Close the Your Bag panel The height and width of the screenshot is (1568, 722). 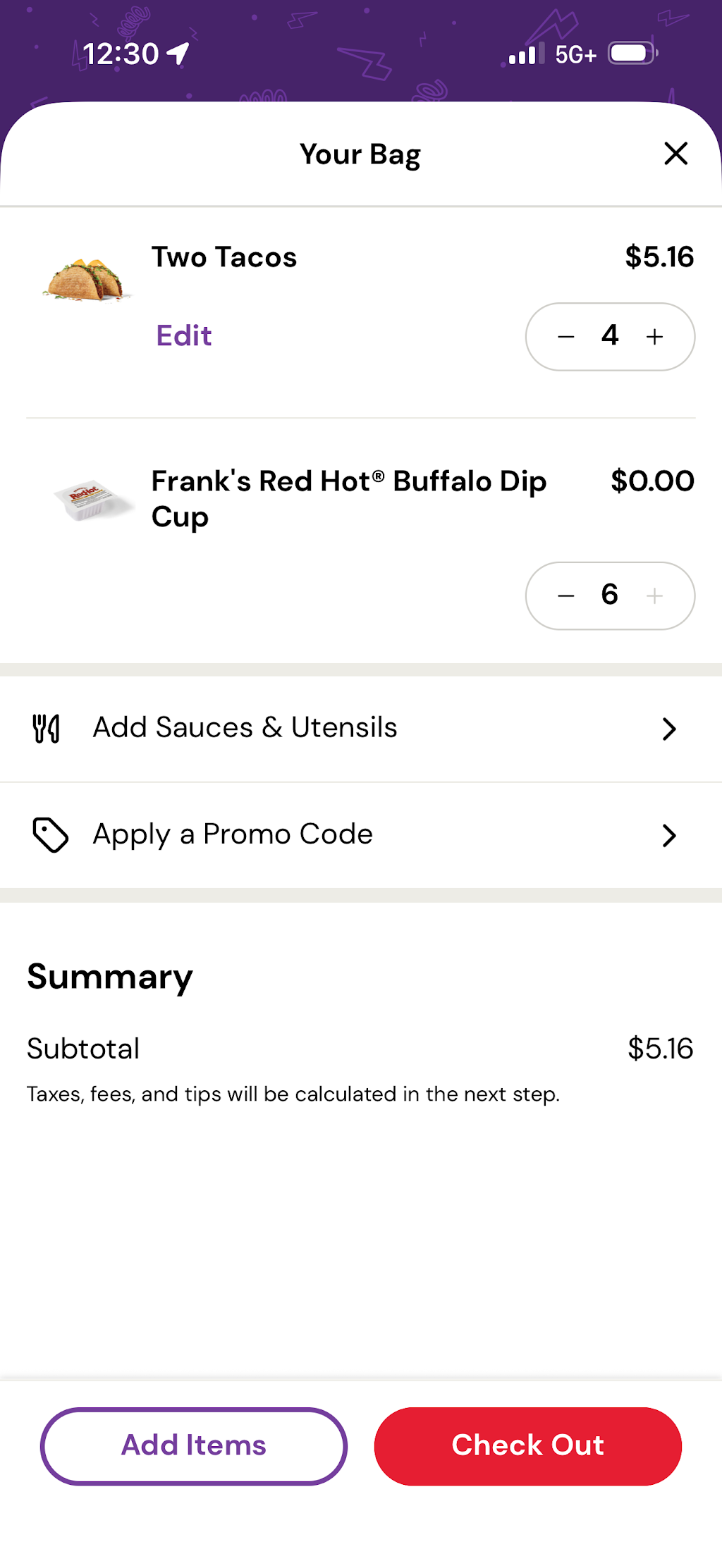click(x=675, y=153)
